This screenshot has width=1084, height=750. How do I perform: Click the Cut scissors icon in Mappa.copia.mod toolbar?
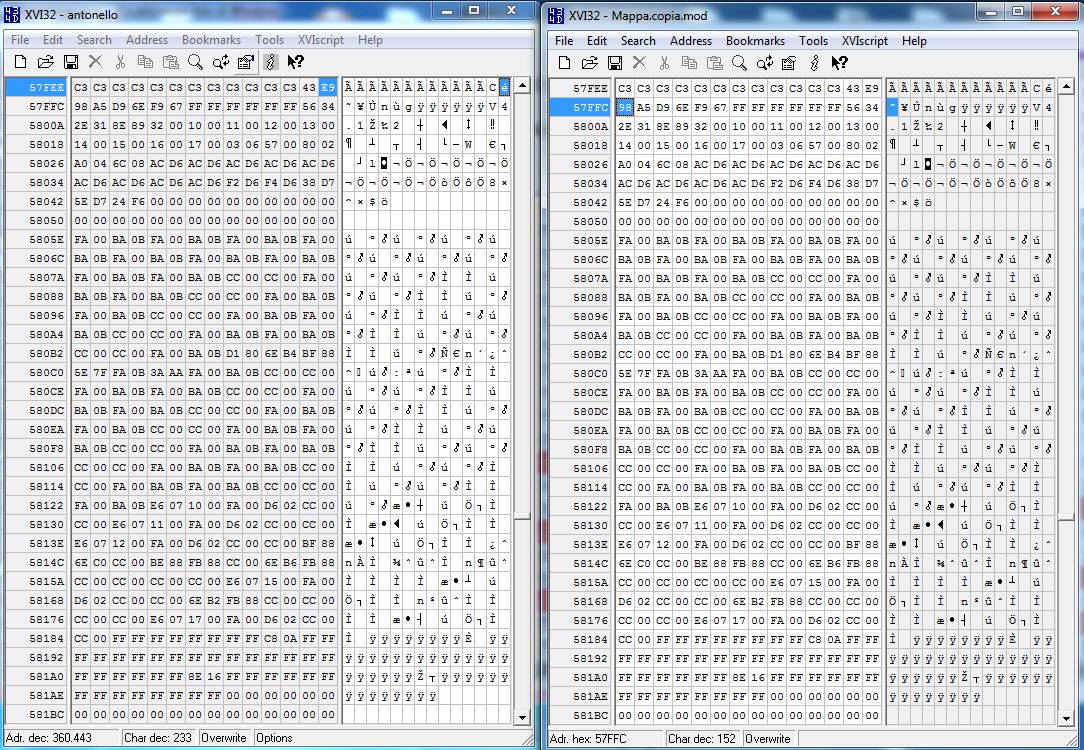[665, 63]
